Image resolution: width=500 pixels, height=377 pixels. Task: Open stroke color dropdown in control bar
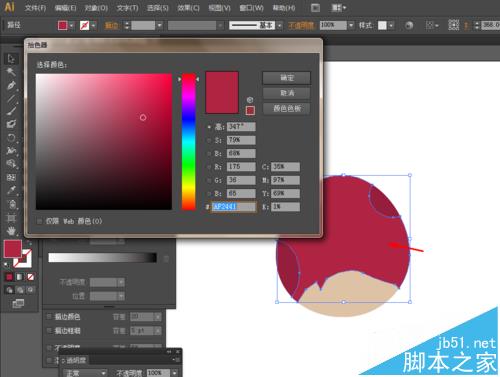pos(94,25)
